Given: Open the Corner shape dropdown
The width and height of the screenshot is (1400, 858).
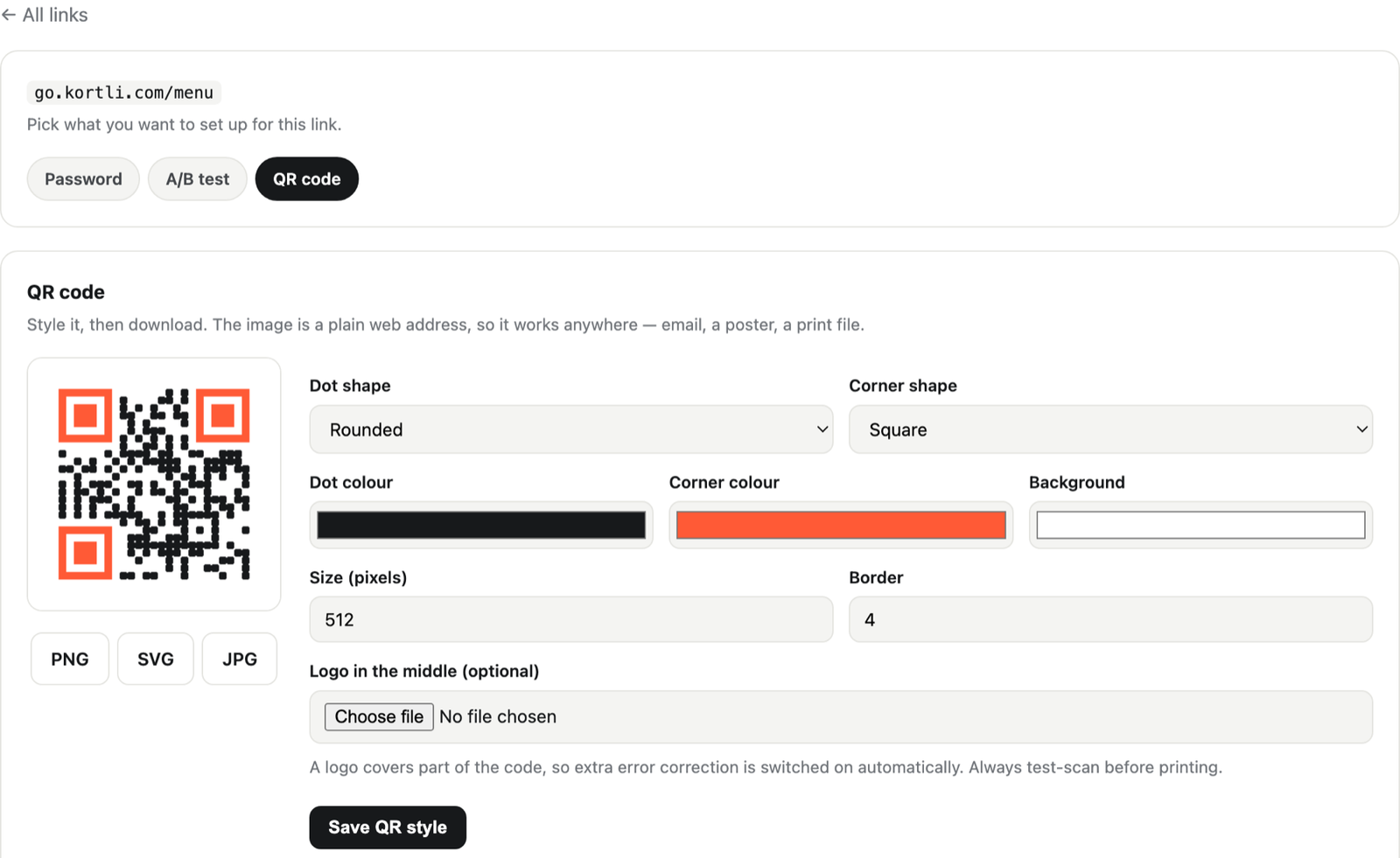Looking at the screenshot, I should 1110,429.
